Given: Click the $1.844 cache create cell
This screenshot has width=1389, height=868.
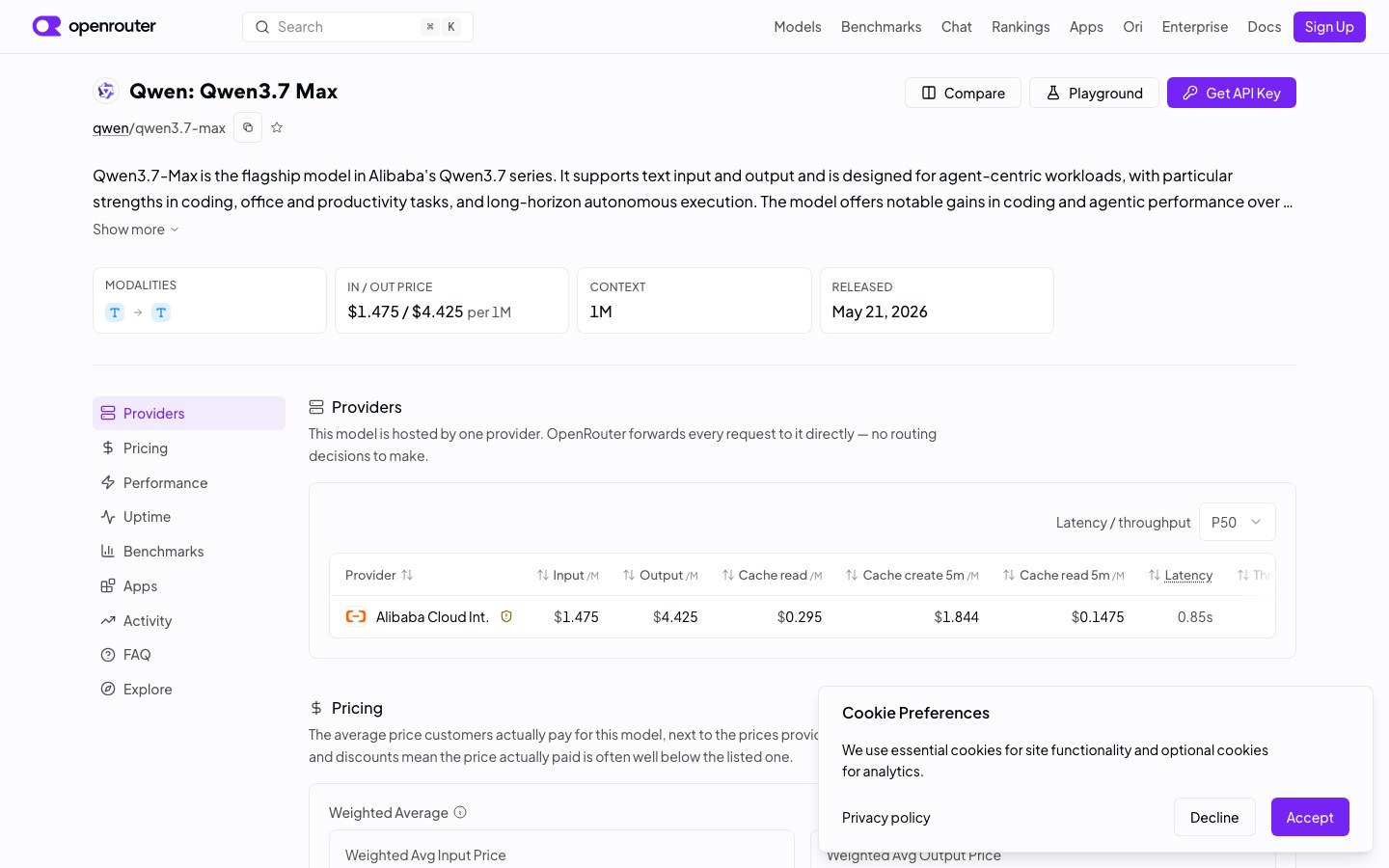Looking at the screenshot, I should (x=956, y=616).
